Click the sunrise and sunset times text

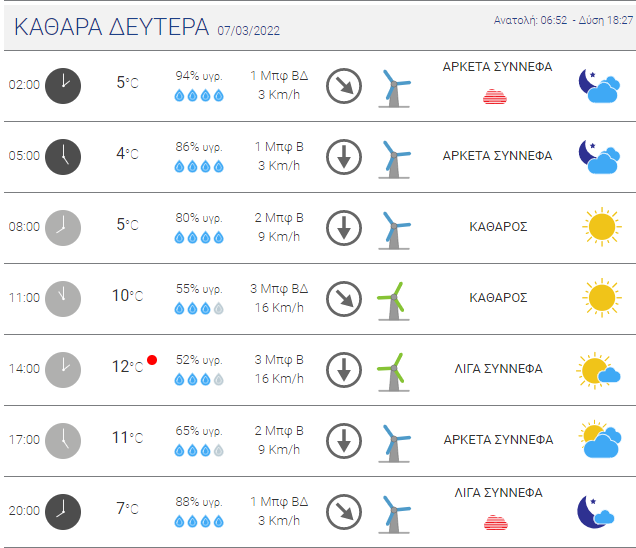click(x=563, y=20)
